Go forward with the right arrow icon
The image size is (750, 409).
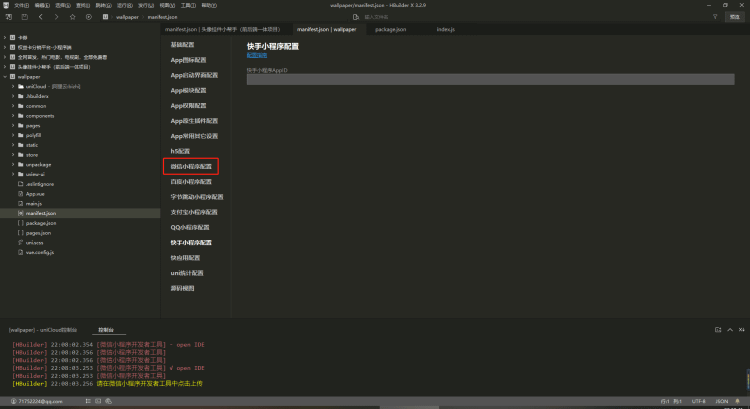56,17
